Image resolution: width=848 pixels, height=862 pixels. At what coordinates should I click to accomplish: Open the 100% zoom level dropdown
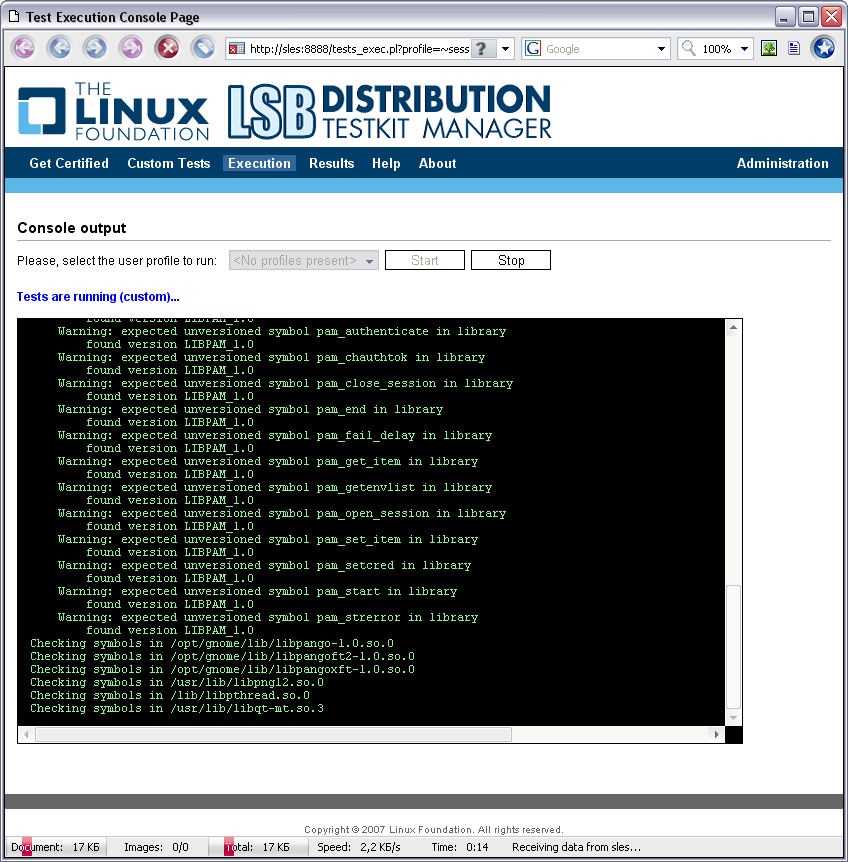point(744,49)
